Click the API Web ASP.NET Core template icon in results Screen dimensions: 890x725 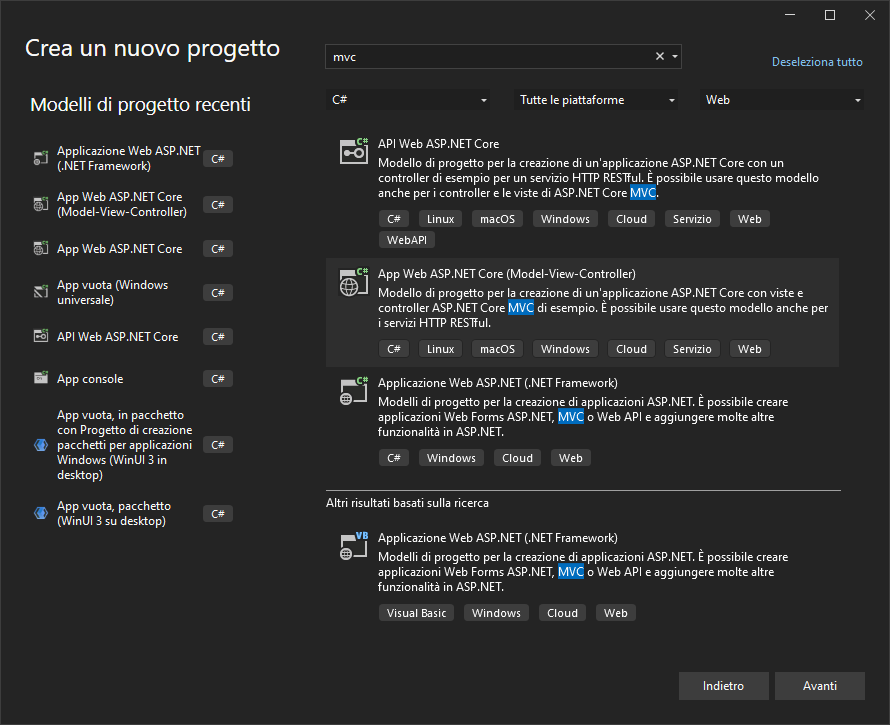coord(354,151)
